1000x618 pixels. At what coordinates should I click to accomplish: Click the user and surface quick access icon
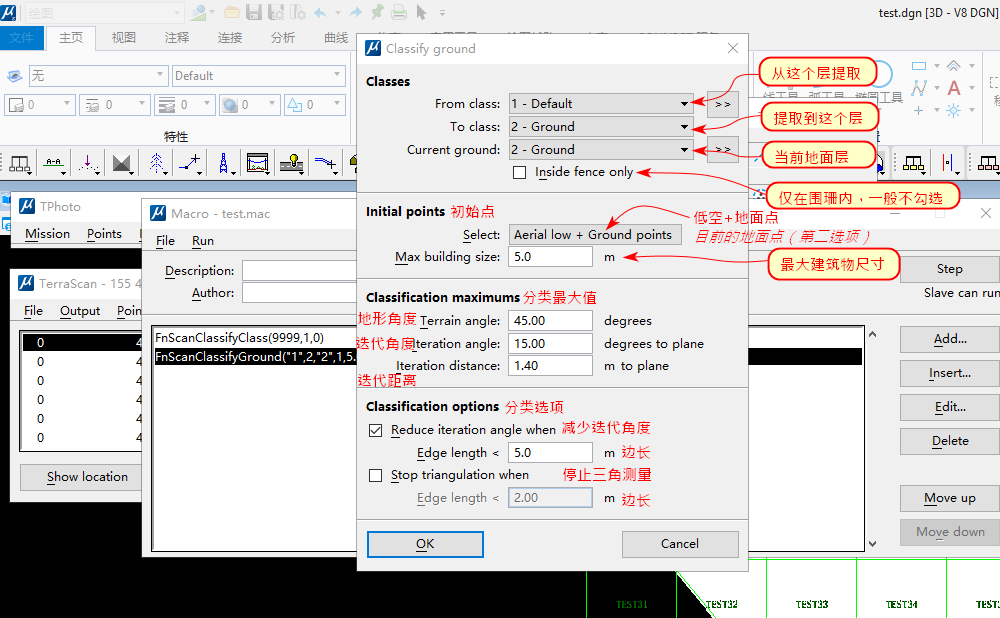pos(200,11)
